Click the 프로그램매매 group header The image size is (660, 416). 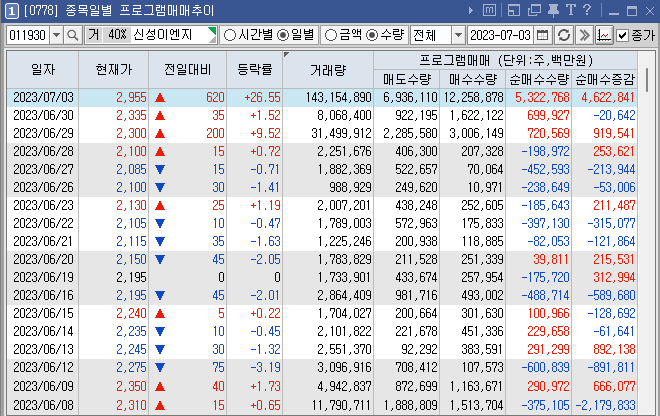[506, 61]
